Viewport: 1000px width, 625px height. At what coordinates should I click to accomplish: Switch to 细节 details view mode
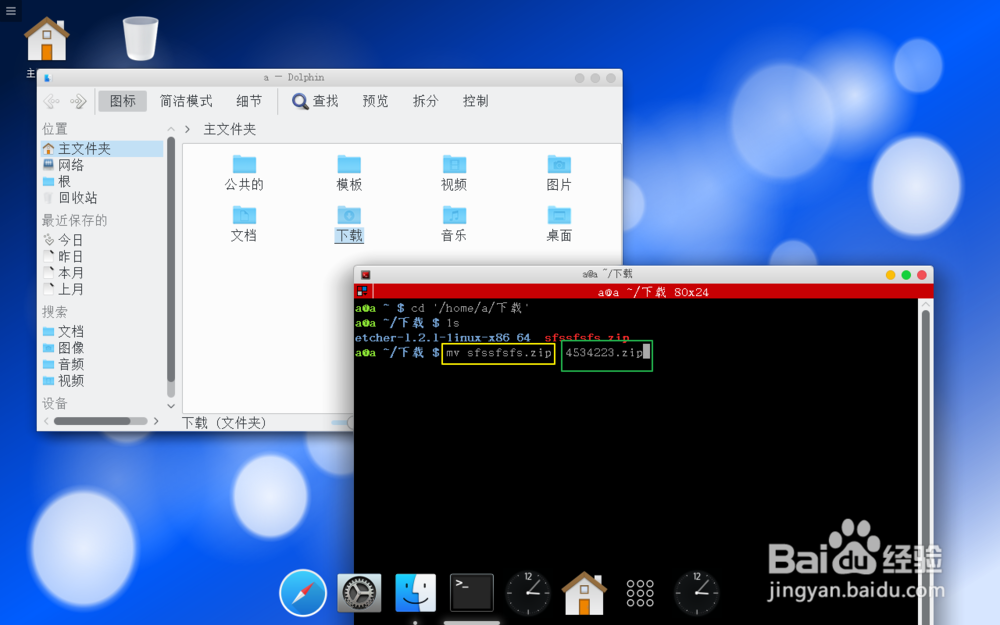coord(248,101)
